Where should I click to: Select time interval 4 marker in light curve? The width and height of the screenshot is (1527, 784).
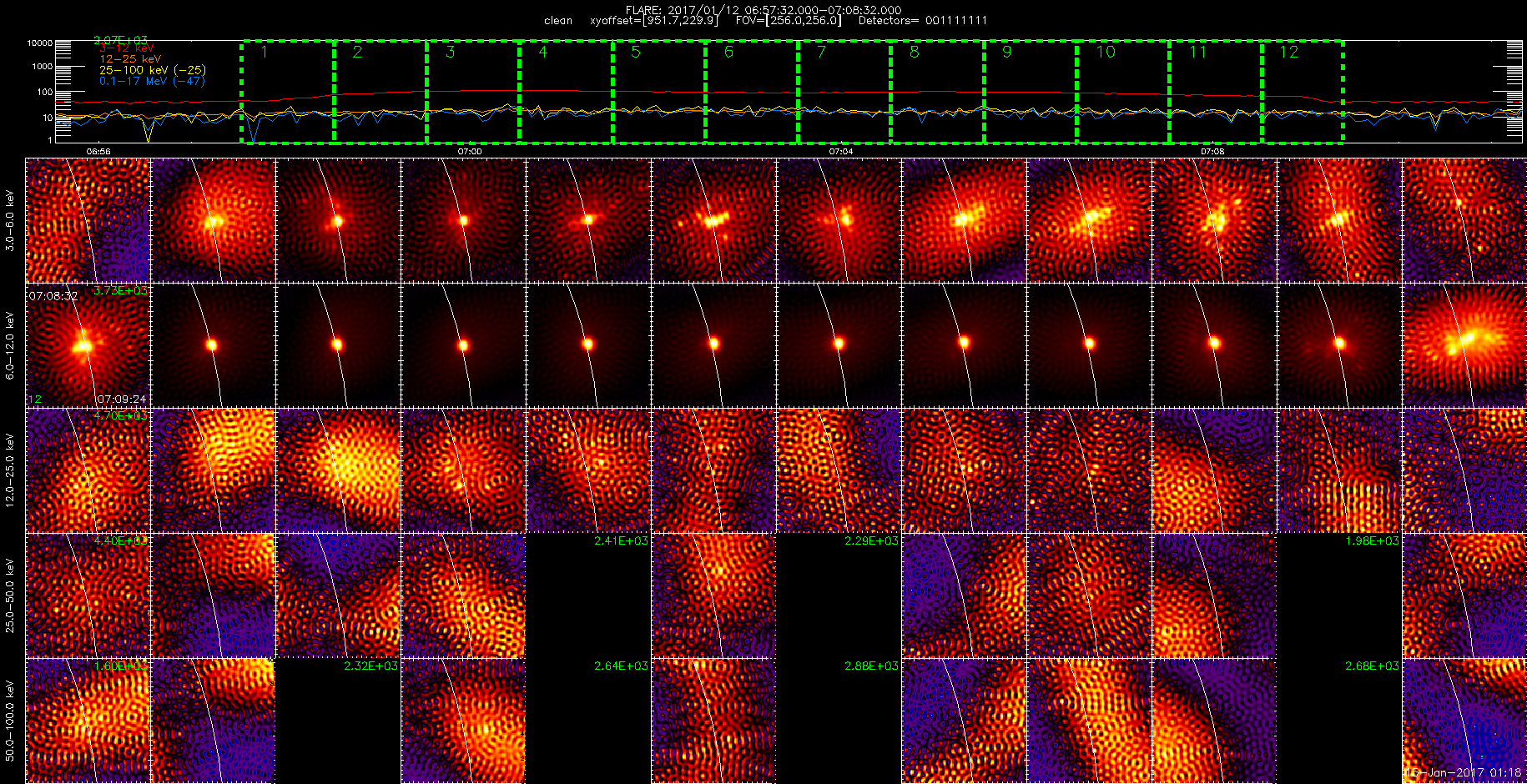(542, 52)
